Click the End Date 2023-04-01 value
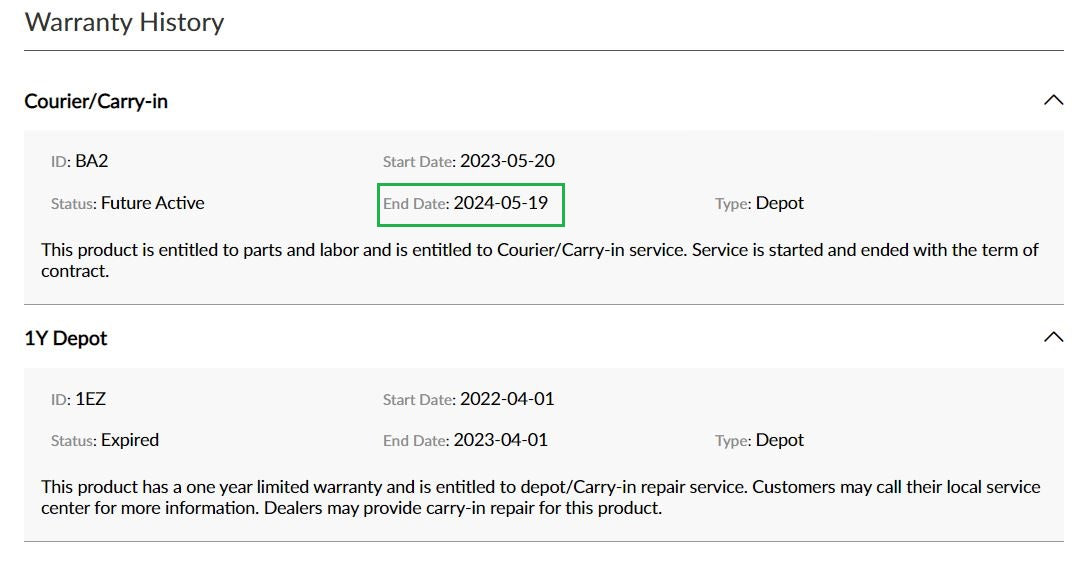 [500, 440]
